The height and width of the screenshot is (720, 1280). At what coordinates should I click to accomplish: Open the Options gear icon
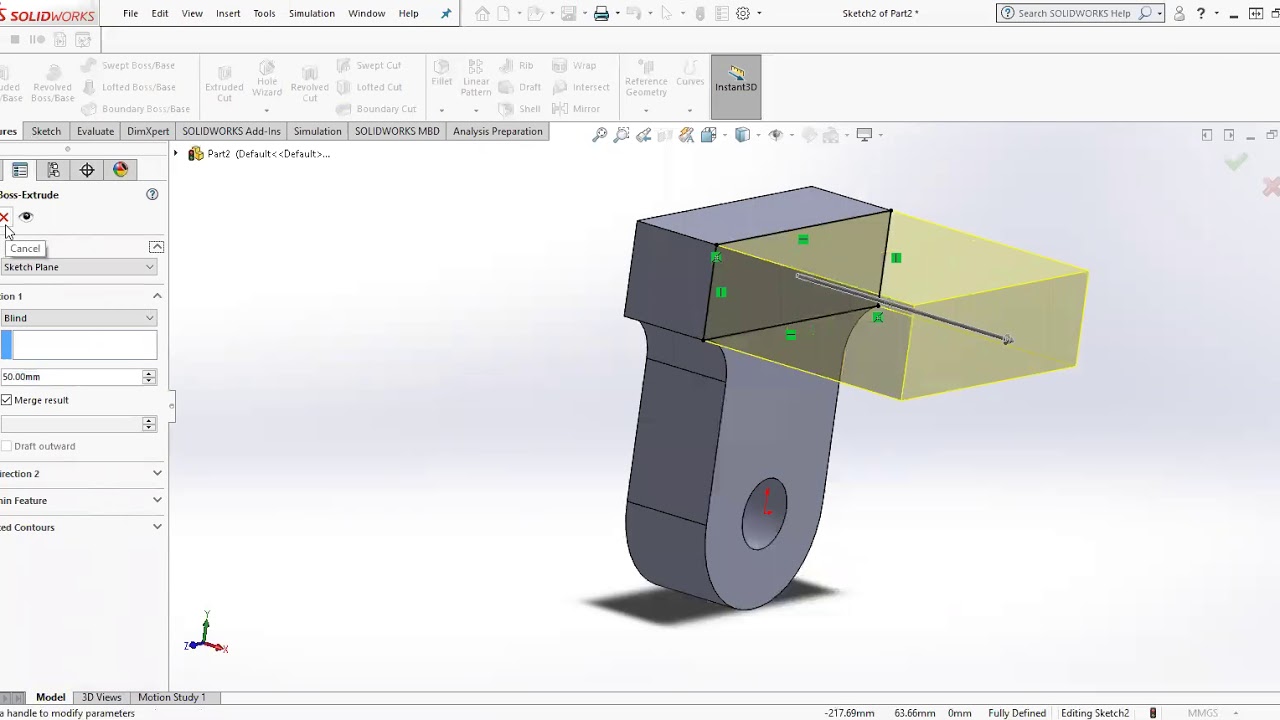[743, 13]
